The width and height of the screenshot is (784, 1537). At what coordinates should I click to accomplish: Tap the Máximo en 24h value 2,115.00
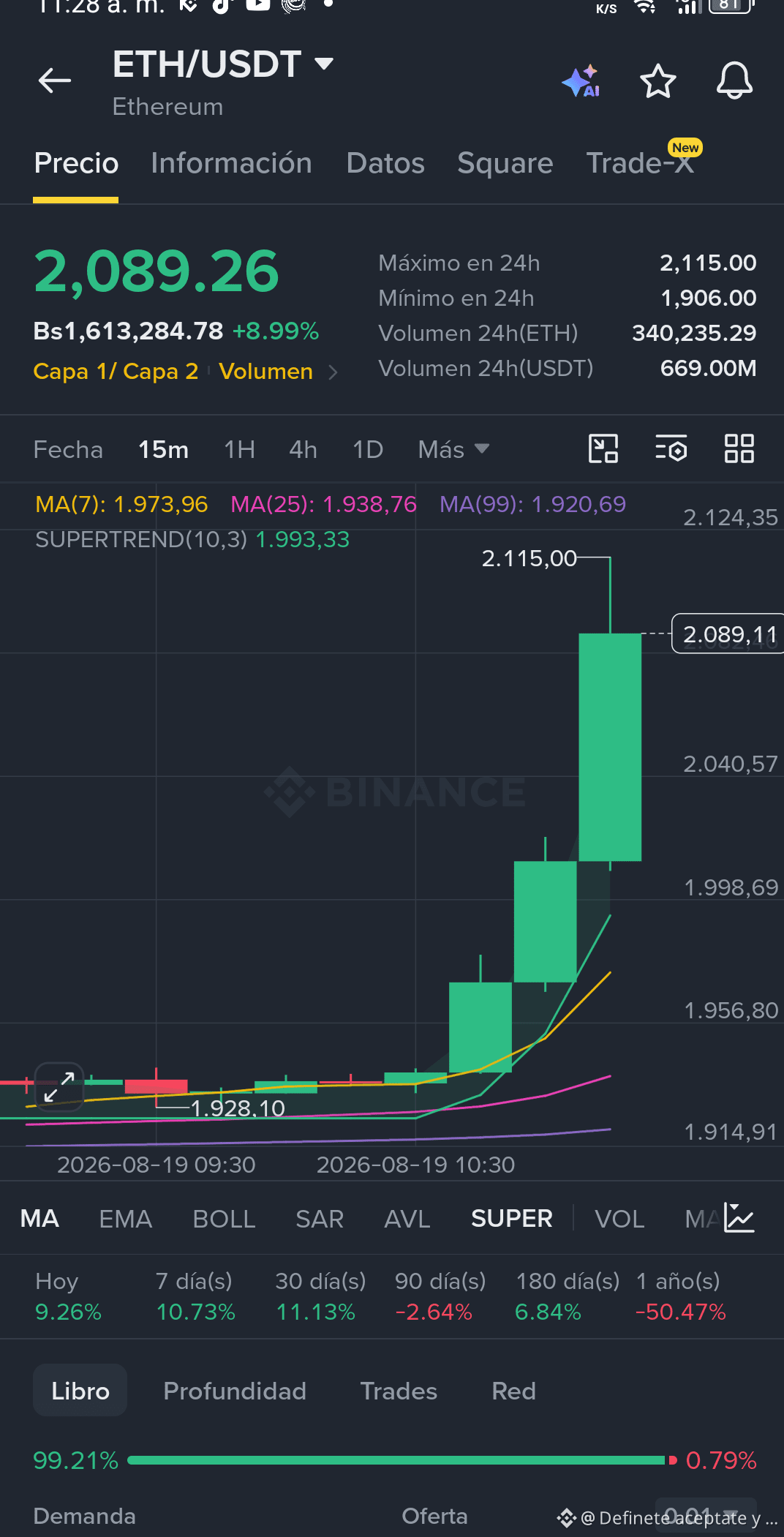pos(708,263)
